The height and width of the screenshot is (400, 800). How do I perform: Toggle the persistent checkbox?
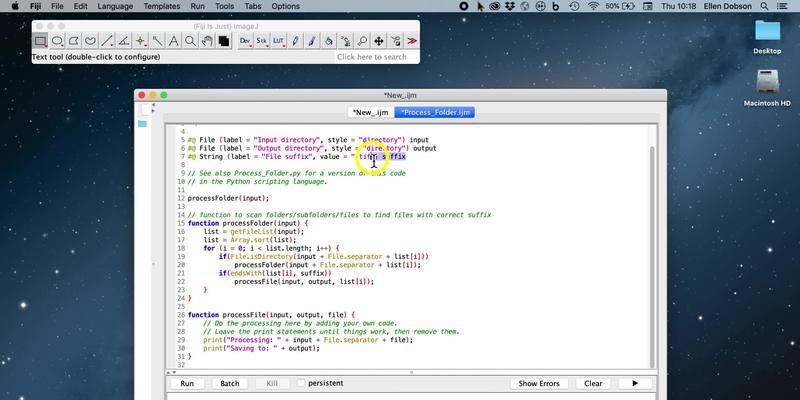302,383
